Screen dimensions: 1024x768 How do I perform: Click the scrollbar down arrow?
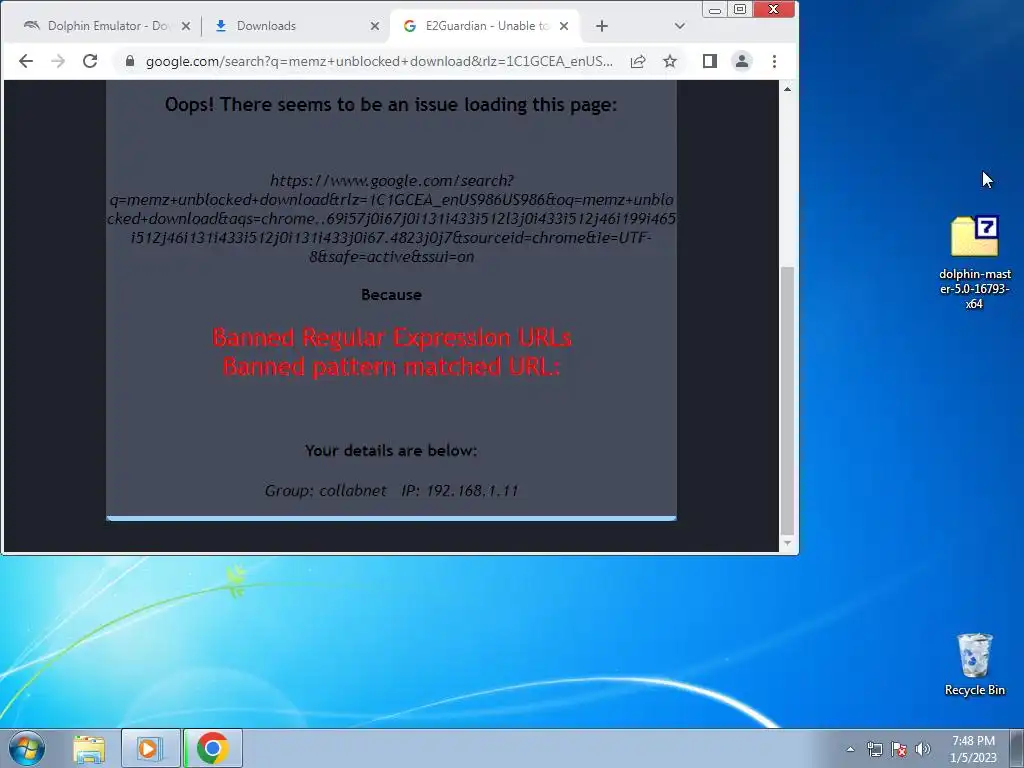click(788, 543)
